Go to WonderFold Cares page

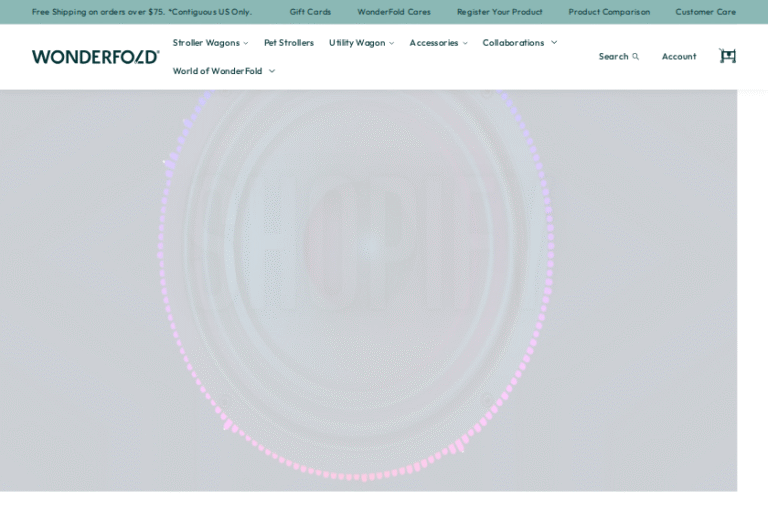394,12
